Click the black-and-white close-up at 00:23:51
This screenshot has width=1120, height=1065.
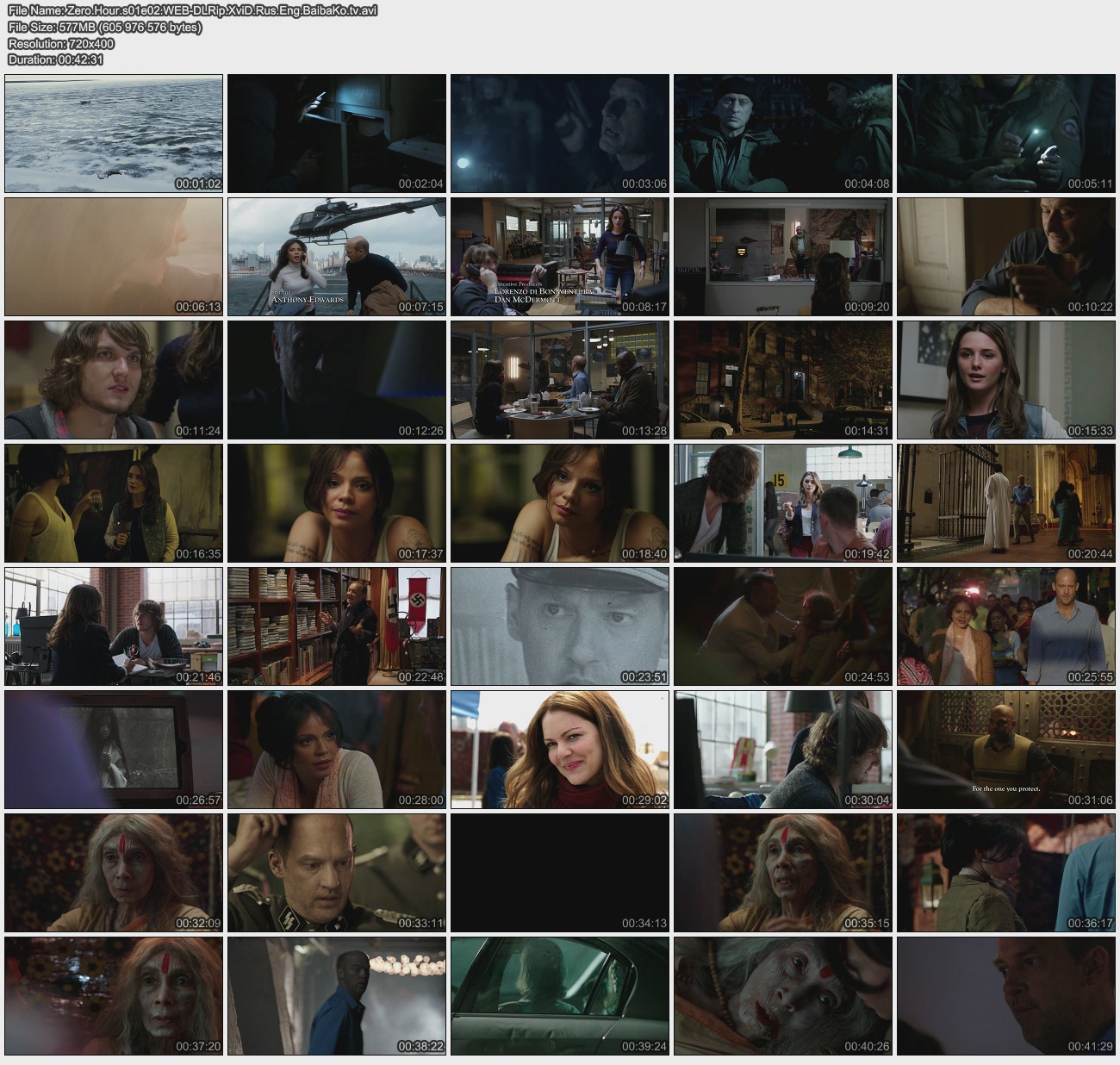pos(560,626)
